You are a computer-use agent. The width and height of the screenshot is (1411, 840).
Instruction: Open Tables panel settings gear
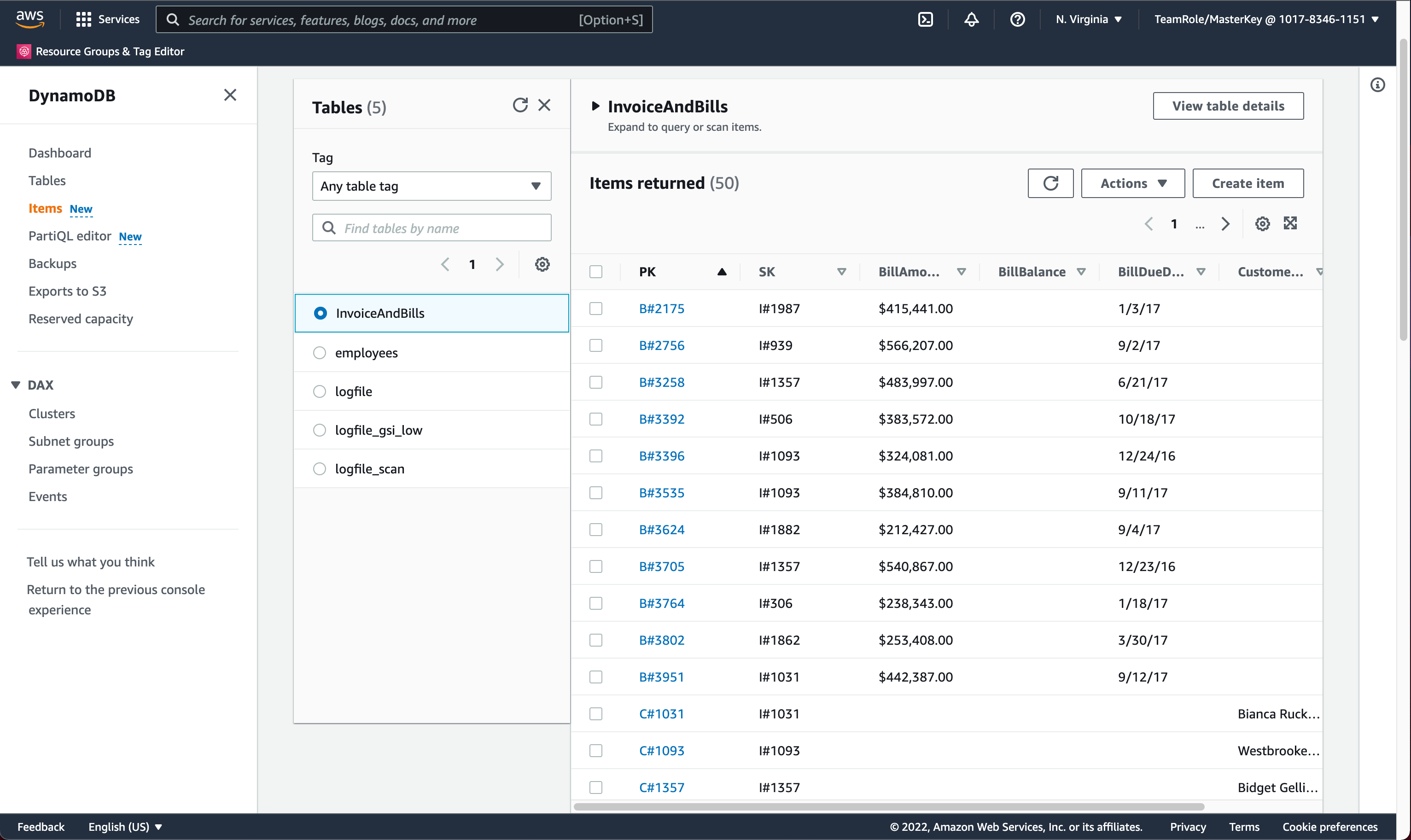(x=542, y=264)
